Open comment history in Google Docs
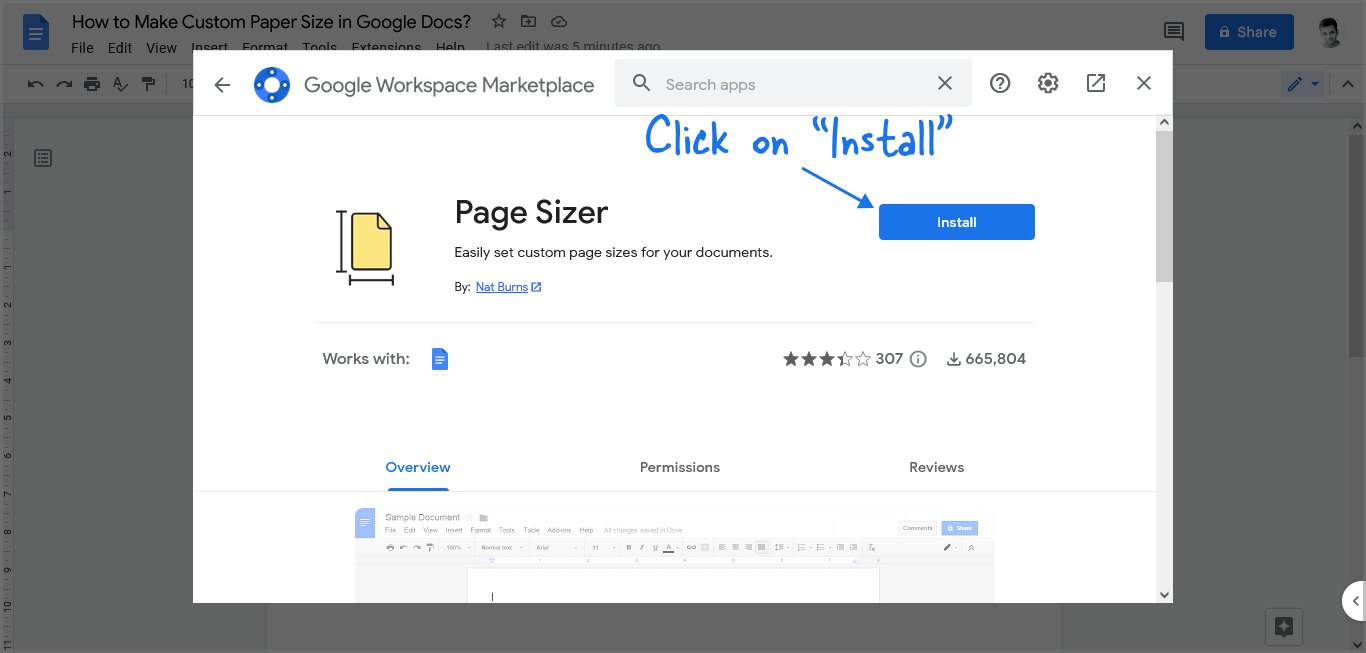 coord(1173,31)
